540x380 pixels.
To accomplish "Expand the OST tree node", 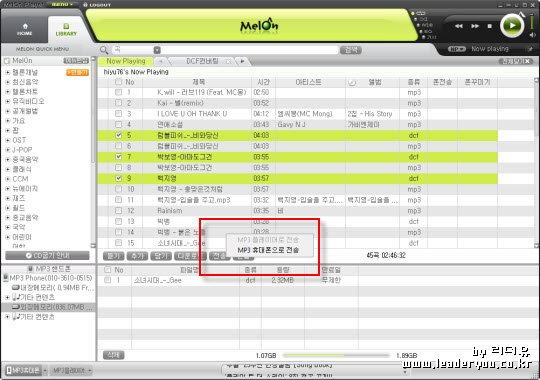I will (x=8, y=140).
